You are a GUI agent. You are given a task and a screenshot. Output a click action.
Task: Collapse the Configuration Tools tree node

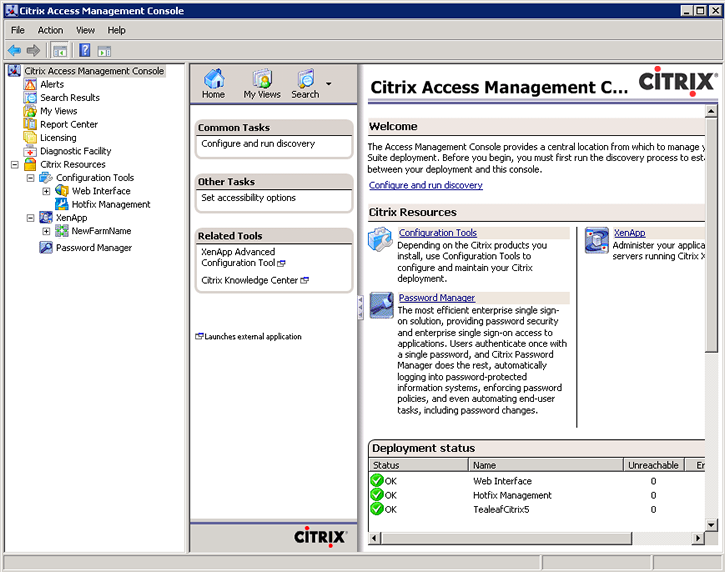click(x=31, y=178)
